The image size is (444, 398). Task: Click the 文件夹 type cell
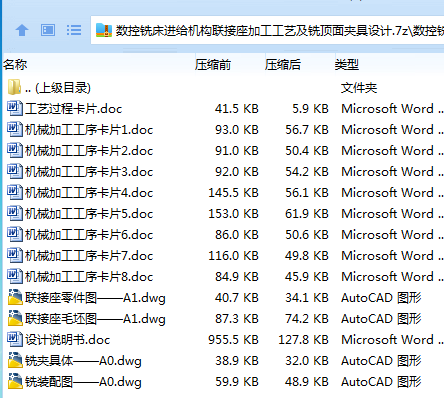point(359,88)
